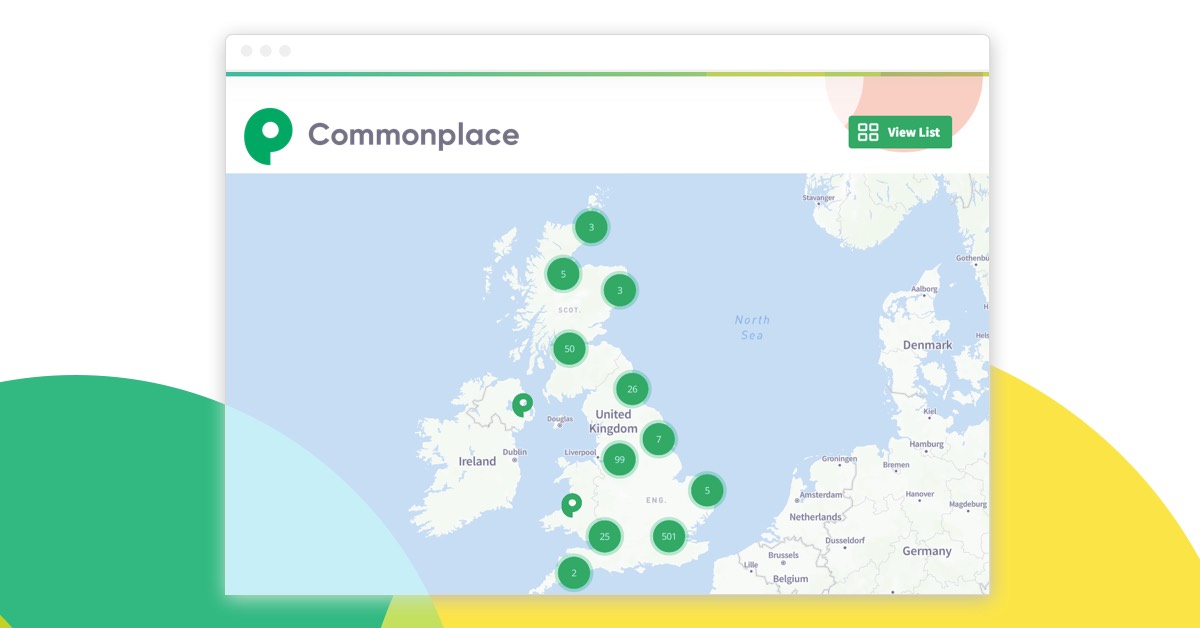Click the single pin in Northern Ireland

click(521, 405)
